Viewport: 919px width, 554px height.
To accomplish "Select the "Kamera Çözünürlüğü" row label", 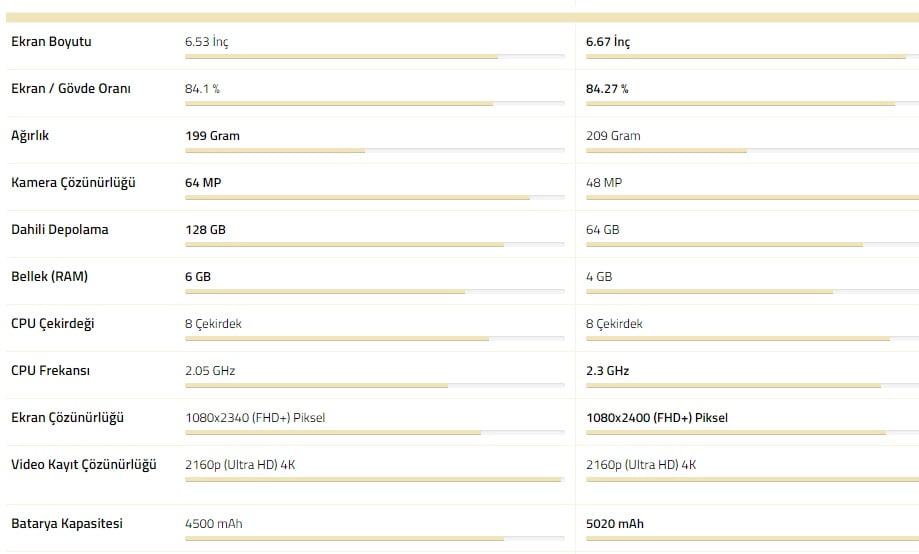I will point(73,183).
